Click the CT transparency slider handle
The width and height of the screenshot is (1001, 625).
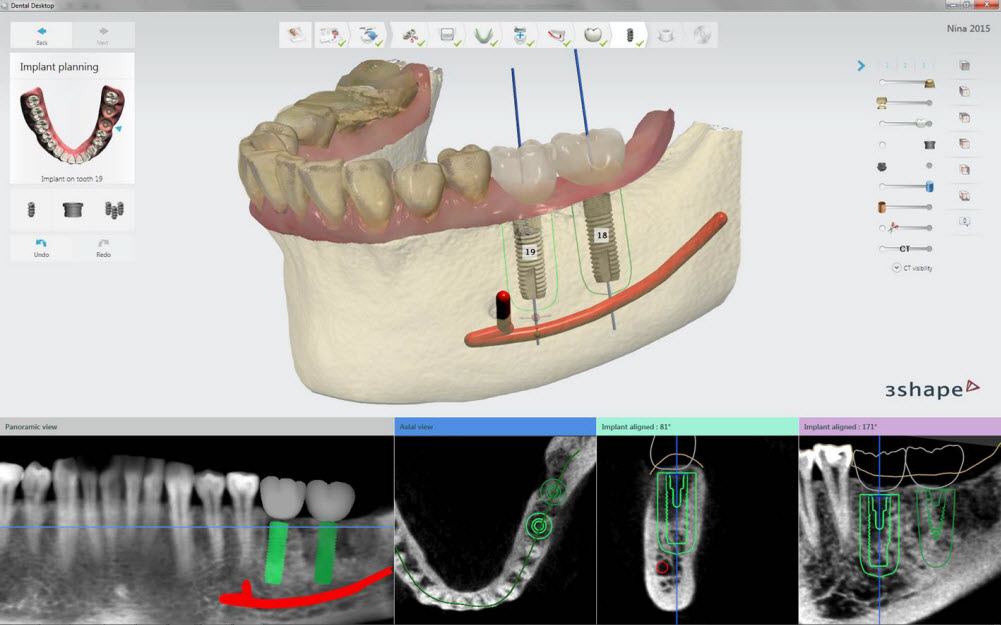[927, 248]
